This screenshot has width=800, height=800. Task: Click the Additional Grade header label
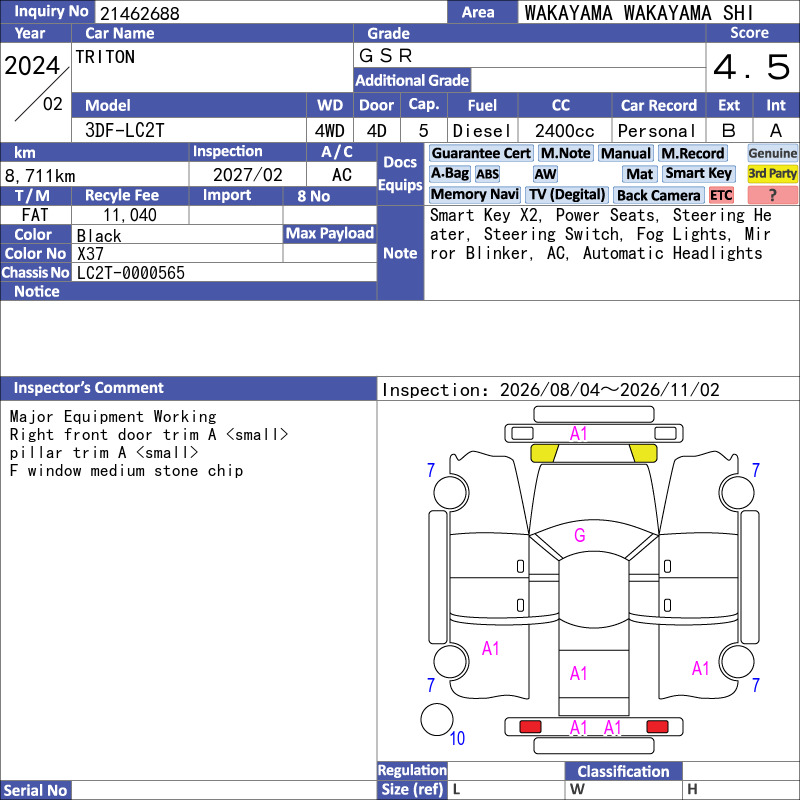coord(412,80)
